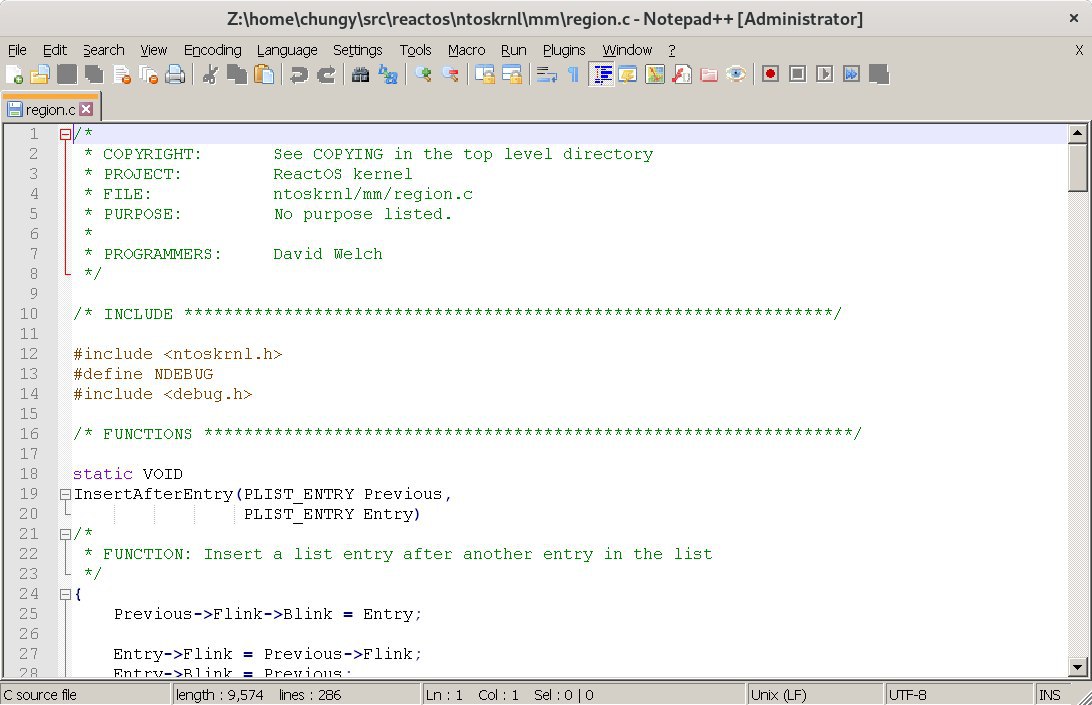
Task: Click Run Macro Multiple Times icon
Action: click(x=851, y=75)
